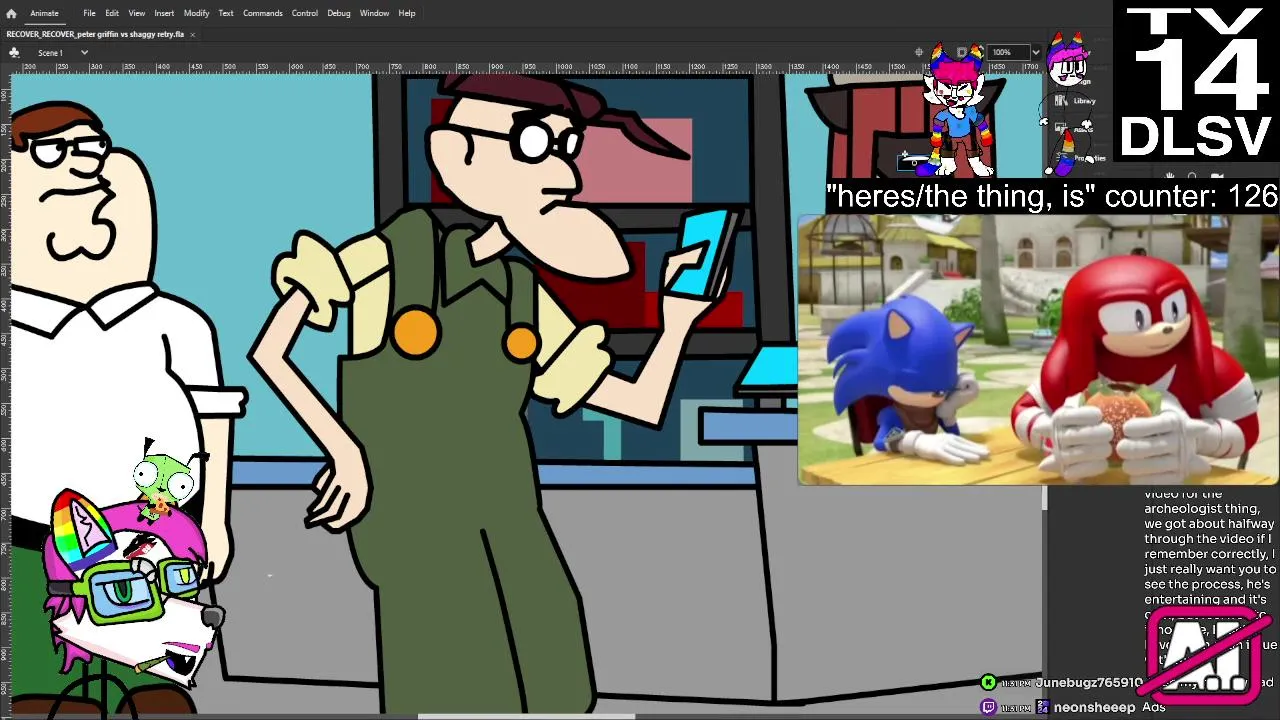Click the green Kick icon beside Junebugz765910
The image size is (1280, 720).
988,682
